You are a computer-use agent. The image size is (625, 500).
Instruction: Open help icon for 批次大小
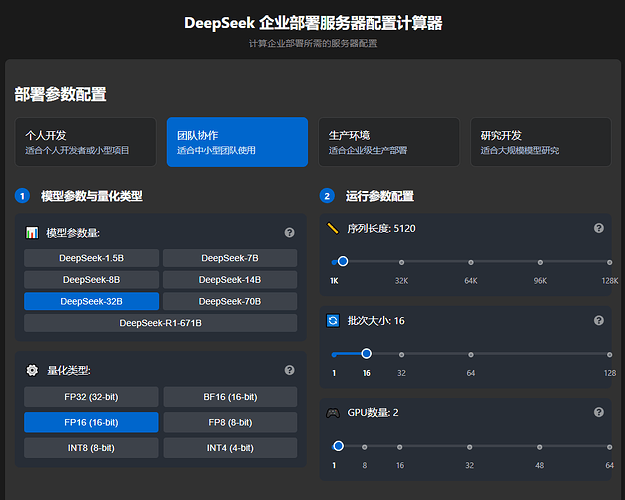pyautogui.click(x=598, y=320)
